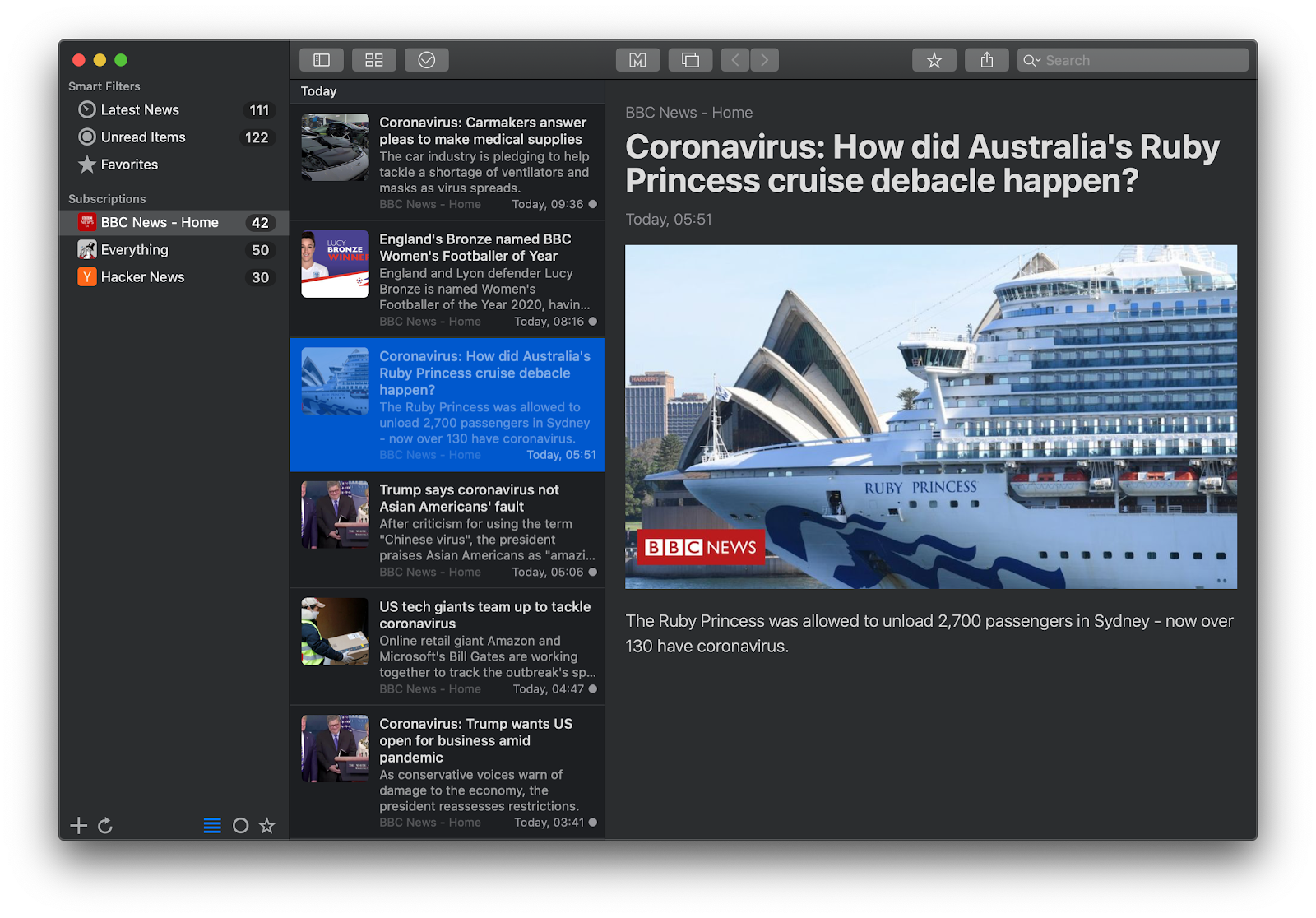Click Everything count badge 50
Viewport: 1316px width, 918px height.
coord(261,250)
